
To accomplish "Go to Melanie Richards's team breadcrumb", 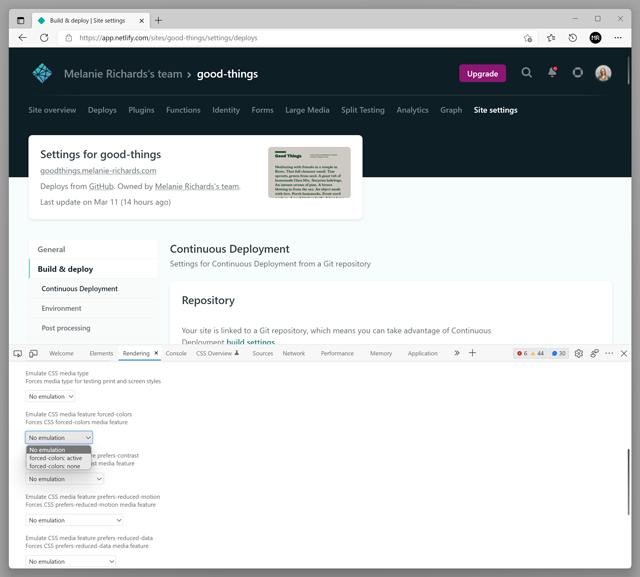I will [x=123, y=74].
